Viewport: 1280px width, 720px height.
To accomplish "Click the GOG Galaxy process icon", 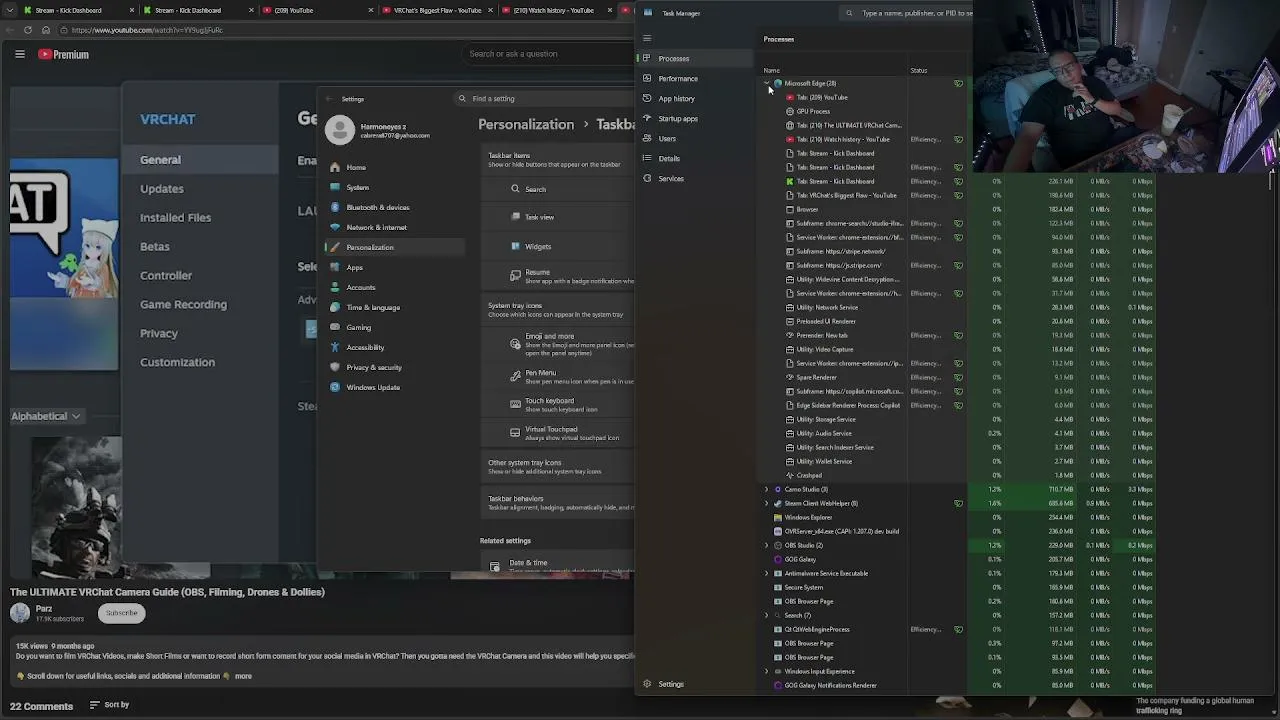I will 778,559.
